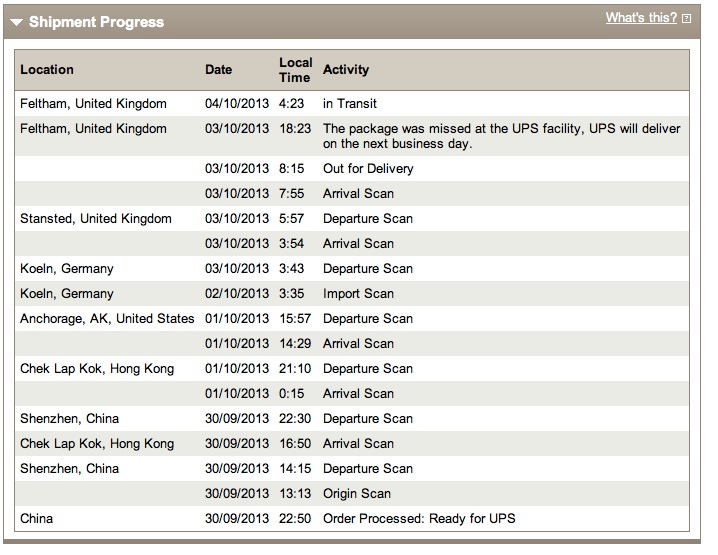The height and width of the screenshot is (555, 718).
Task: Click the Date column header
Action: click(218, 70)
